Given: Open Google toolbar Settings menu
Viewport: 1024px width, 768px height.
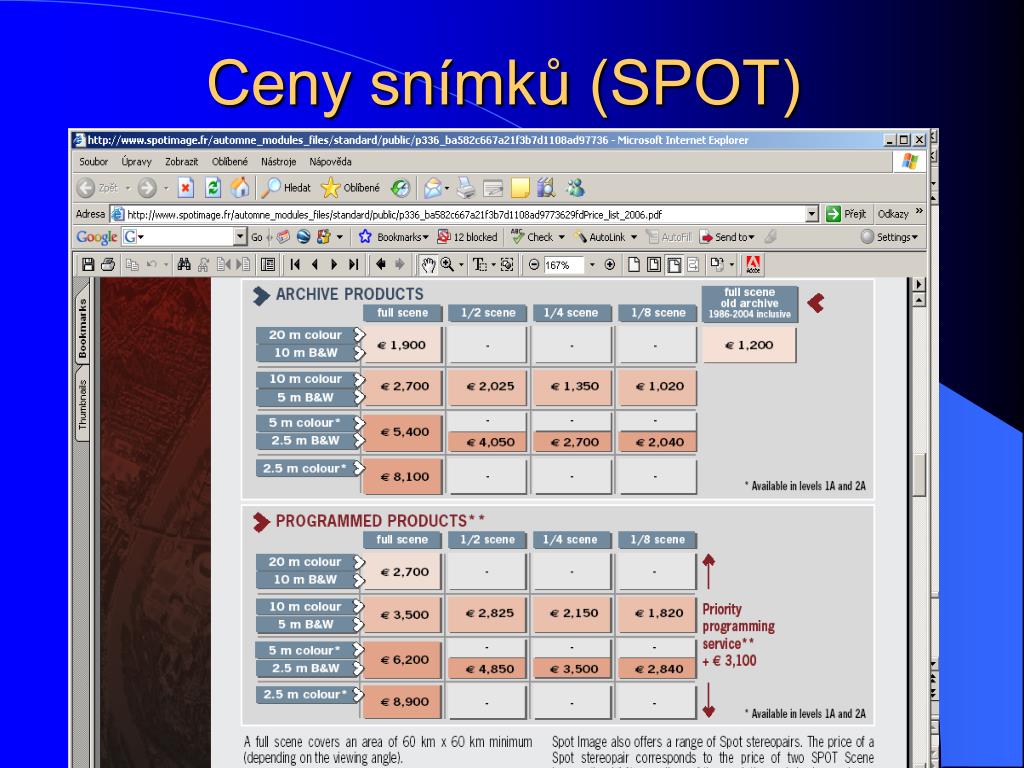Looking at the screenshot, I should click(x=889, y=237).
